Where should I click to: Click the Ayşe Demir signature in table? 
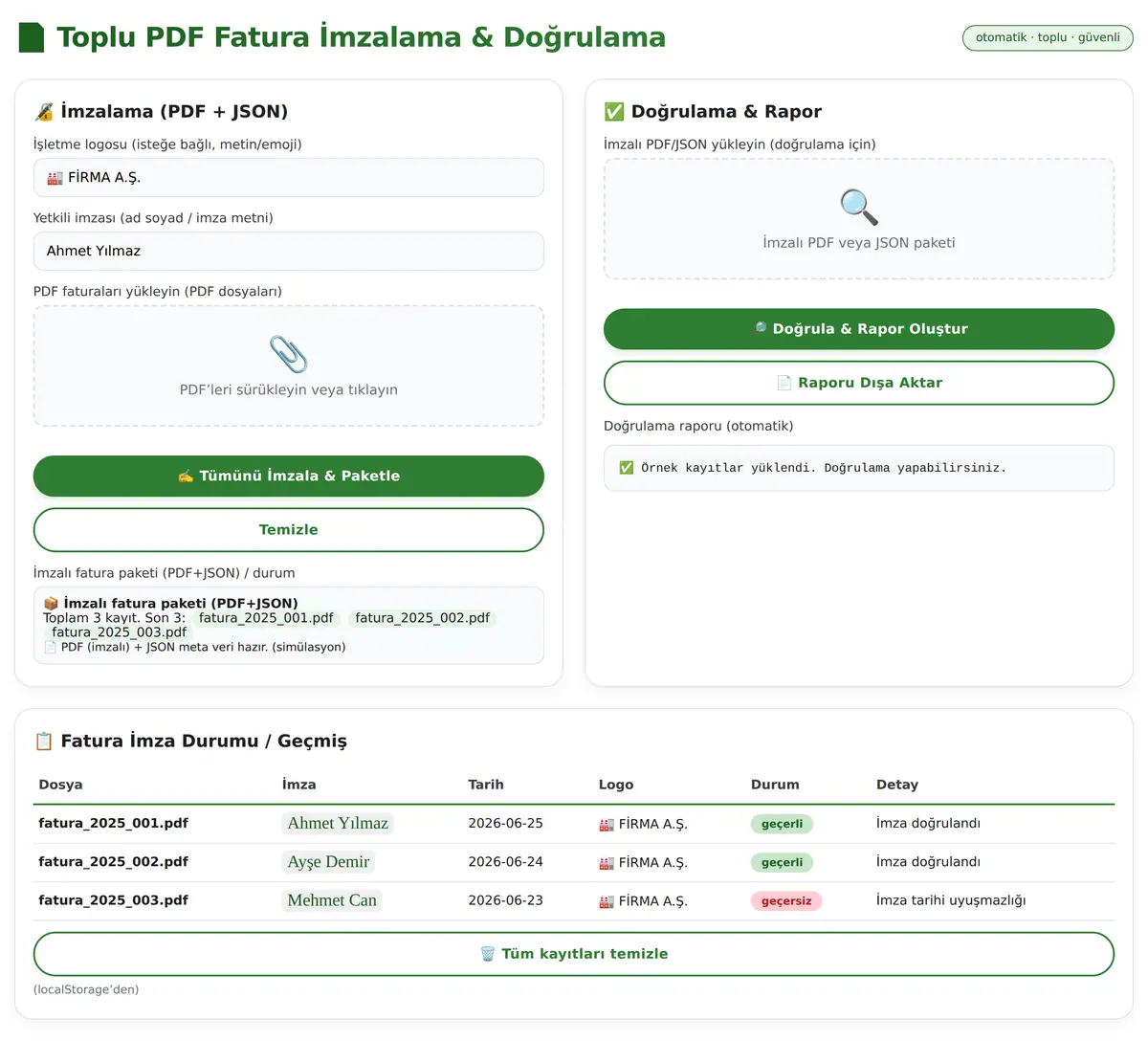pyautogui.click(x=328, y=862)
